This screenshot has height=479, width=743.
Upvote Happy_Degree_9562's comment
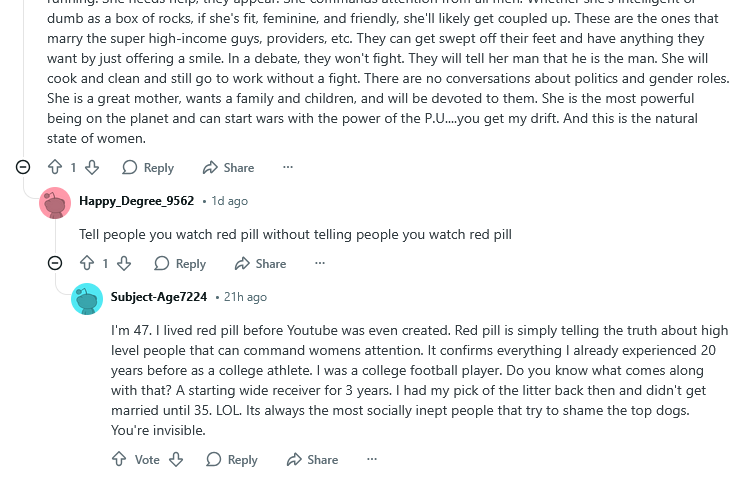(87, 263)
